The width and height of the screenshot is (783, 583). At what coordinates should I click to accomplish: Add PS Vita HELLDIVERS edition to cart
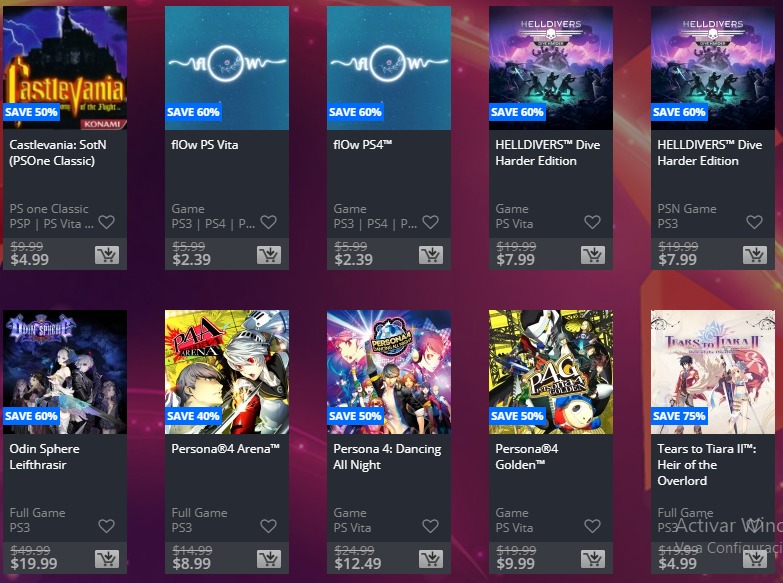pyautogui.click(x=593, y=255)
